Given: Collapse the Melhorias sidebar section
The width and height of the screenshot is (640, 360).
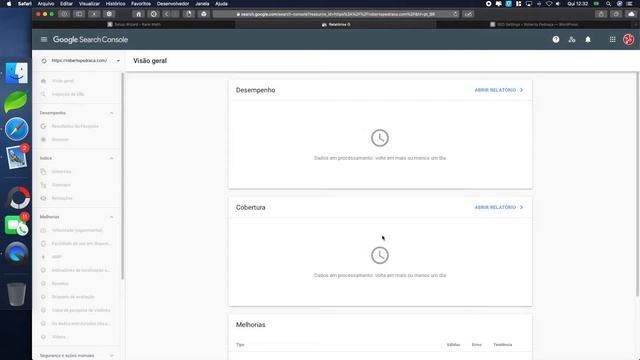Looking at the screenshot, I should [x=111, y=217].
